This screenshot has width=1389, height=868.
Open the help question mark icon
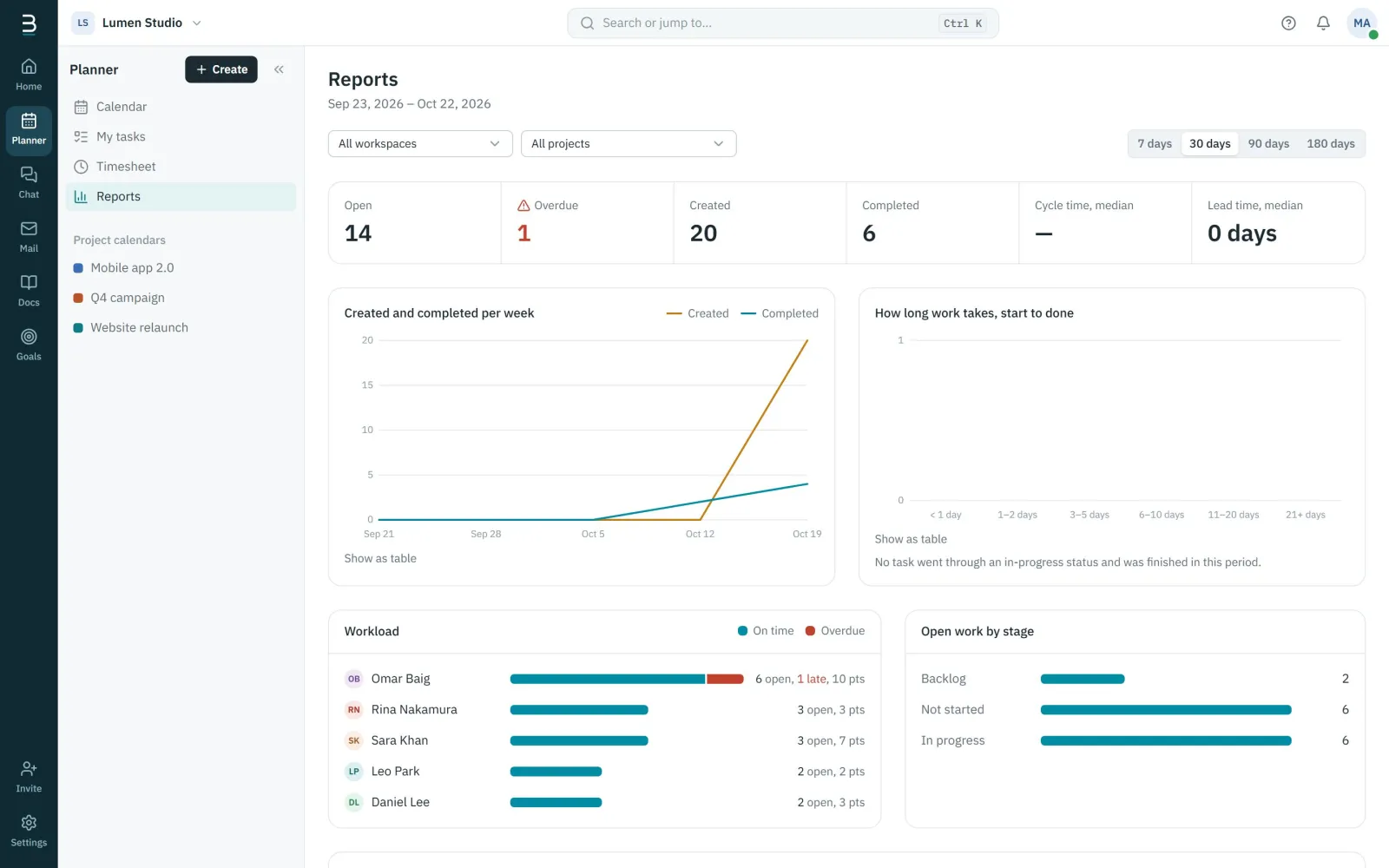(1288, 23)
